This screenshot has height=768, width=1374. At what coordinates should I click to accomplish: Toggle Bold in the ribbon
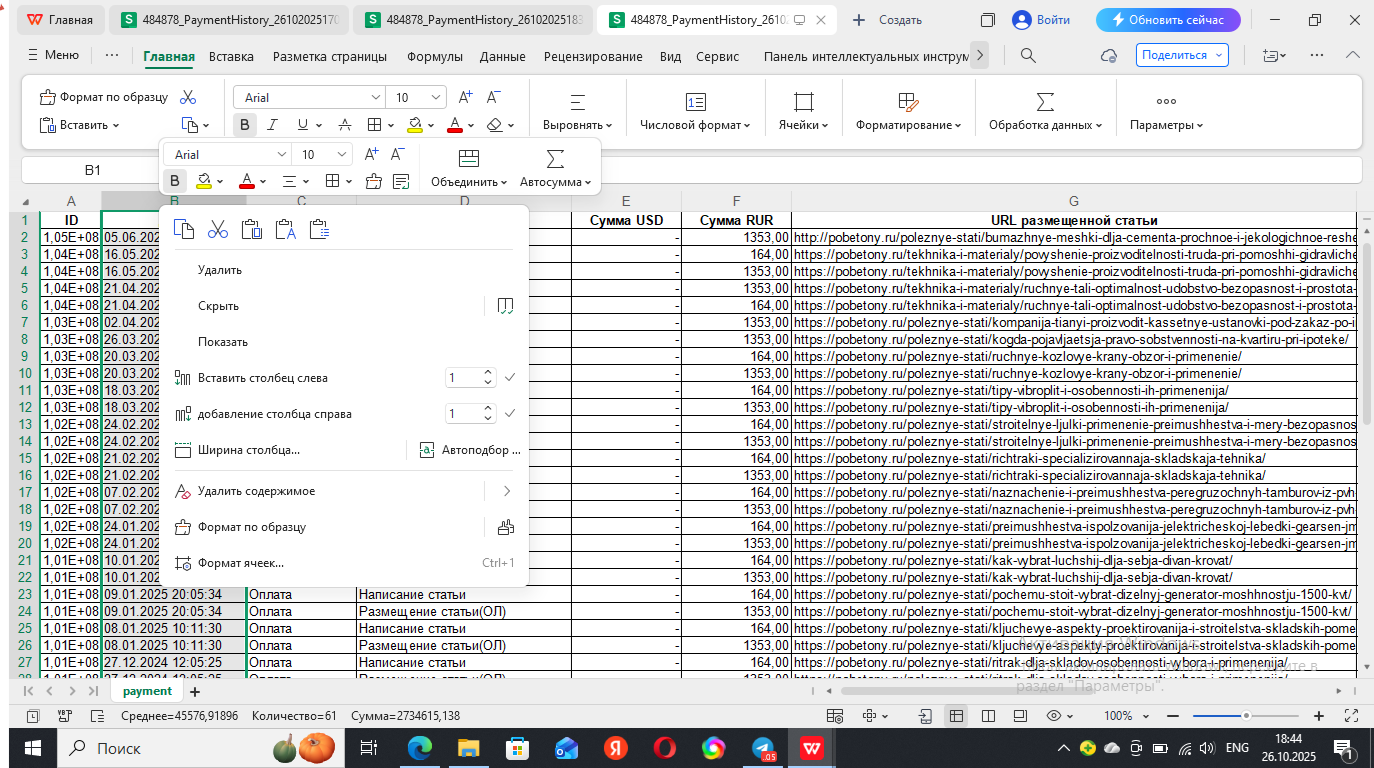tap(245, 125)
